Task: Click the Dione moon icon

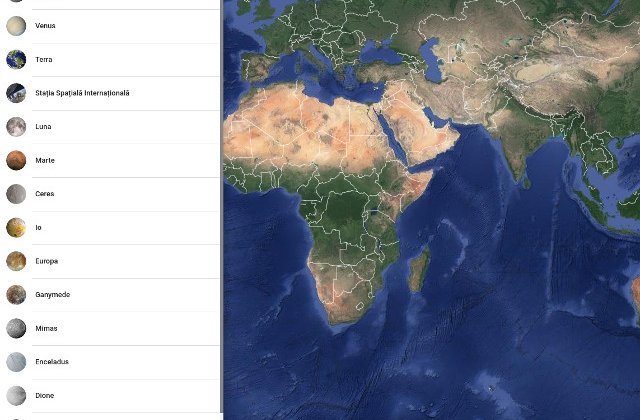Action: [x=16, y=396]
